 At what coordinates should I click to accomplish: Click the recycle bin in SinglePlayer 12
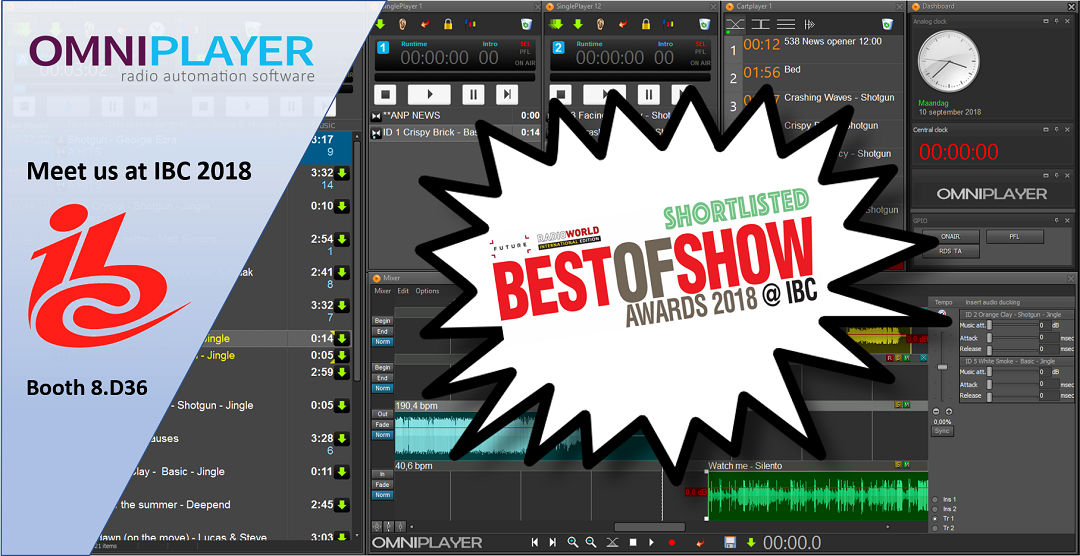(705, 25)
